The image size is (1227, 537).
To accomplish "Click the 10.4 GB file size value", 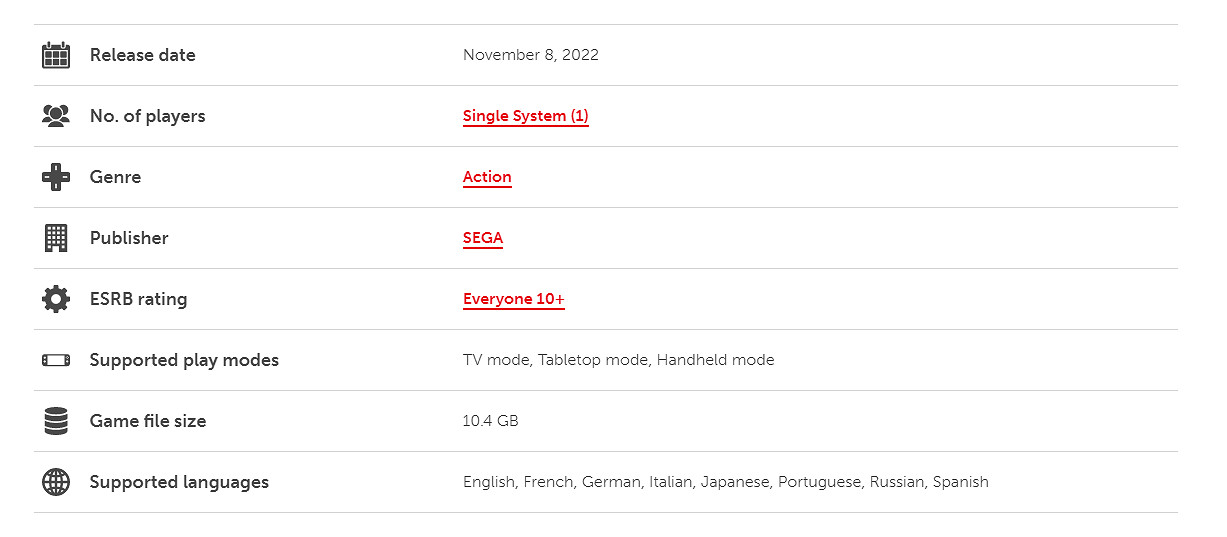I will tap(490, 421).
